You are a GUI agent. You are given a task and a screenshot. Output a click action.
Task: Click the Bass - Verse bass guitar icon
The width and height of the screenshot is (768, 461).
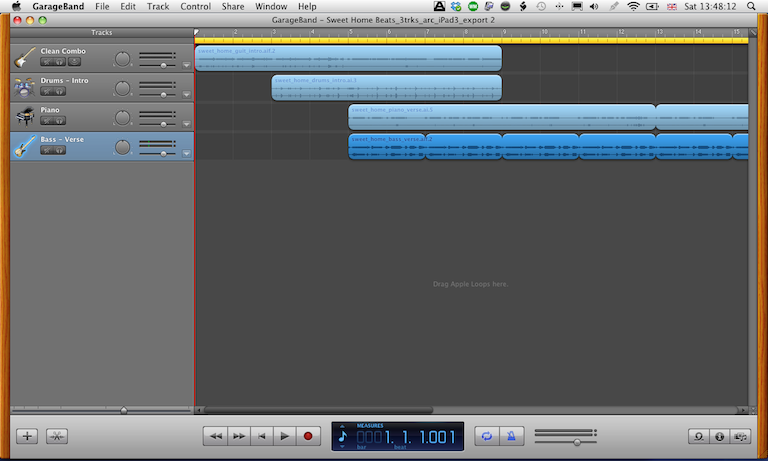25,146
